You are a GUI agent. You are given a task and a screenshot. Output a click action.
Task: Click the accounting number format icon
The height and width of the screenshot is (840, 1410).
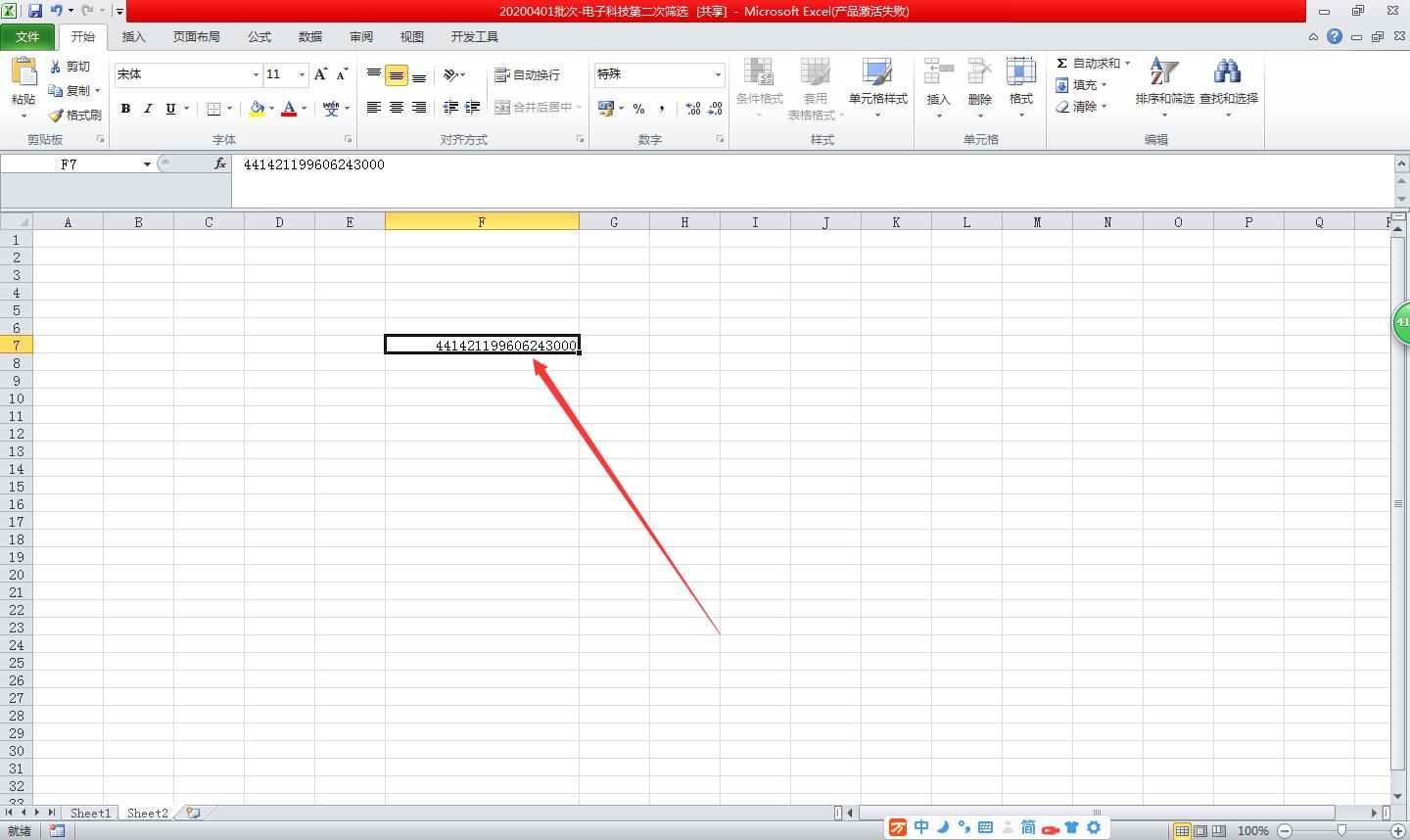pyautogui.click(x=606, y=108)
